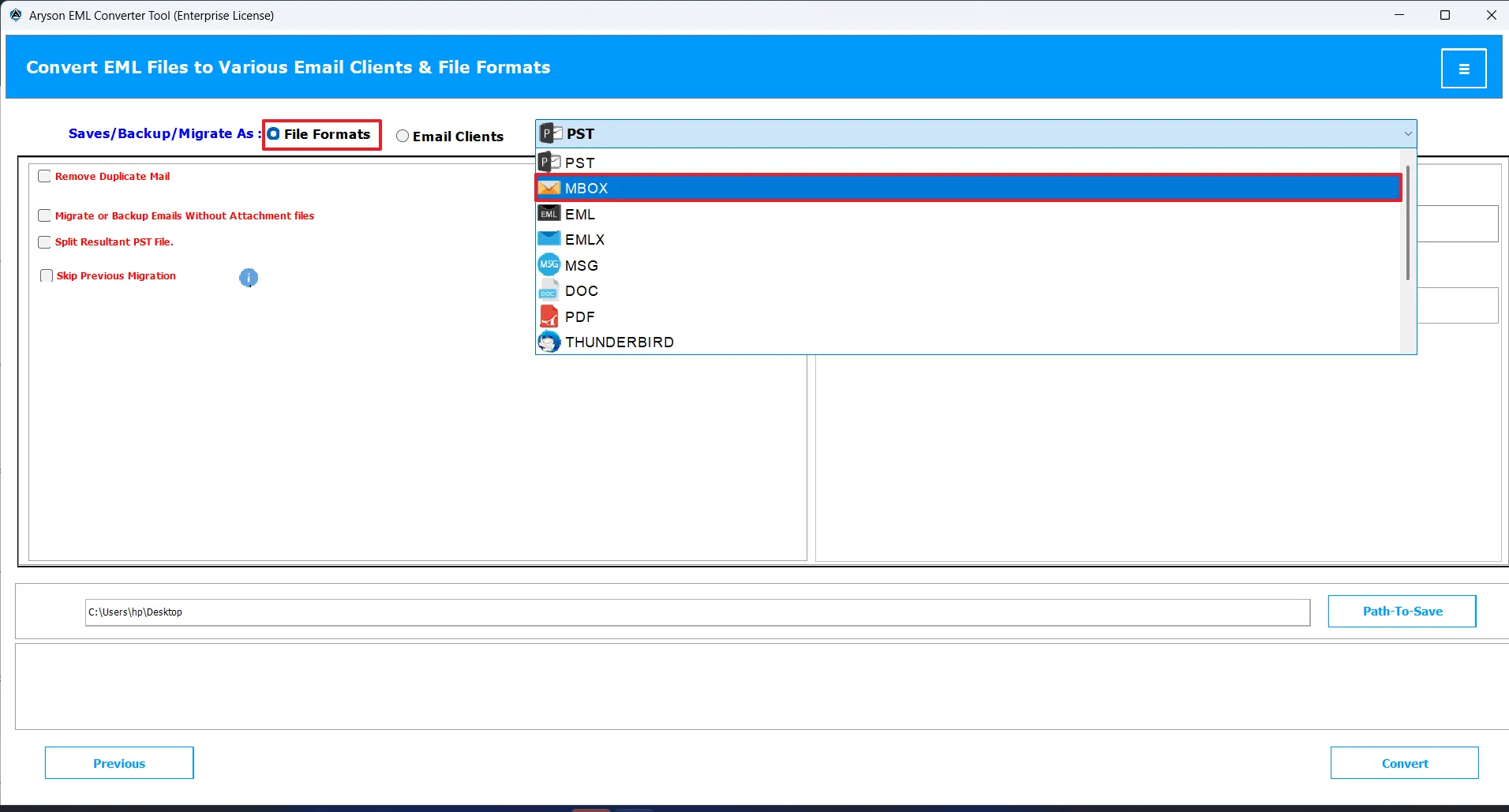Choose EML from the format dropdown list
Screen dimensions: 1509x812
968,214
